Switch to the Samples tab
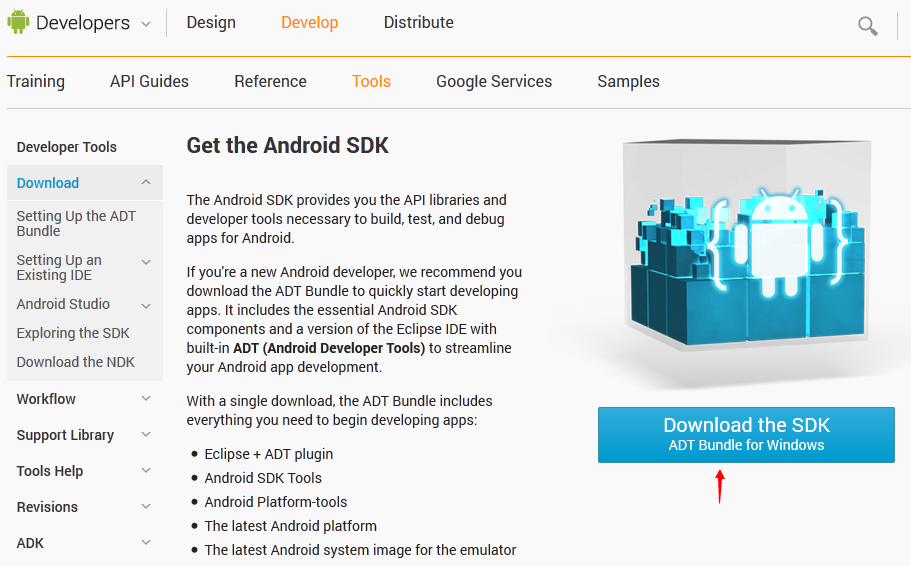911x566 pixels. click(629, 81)
